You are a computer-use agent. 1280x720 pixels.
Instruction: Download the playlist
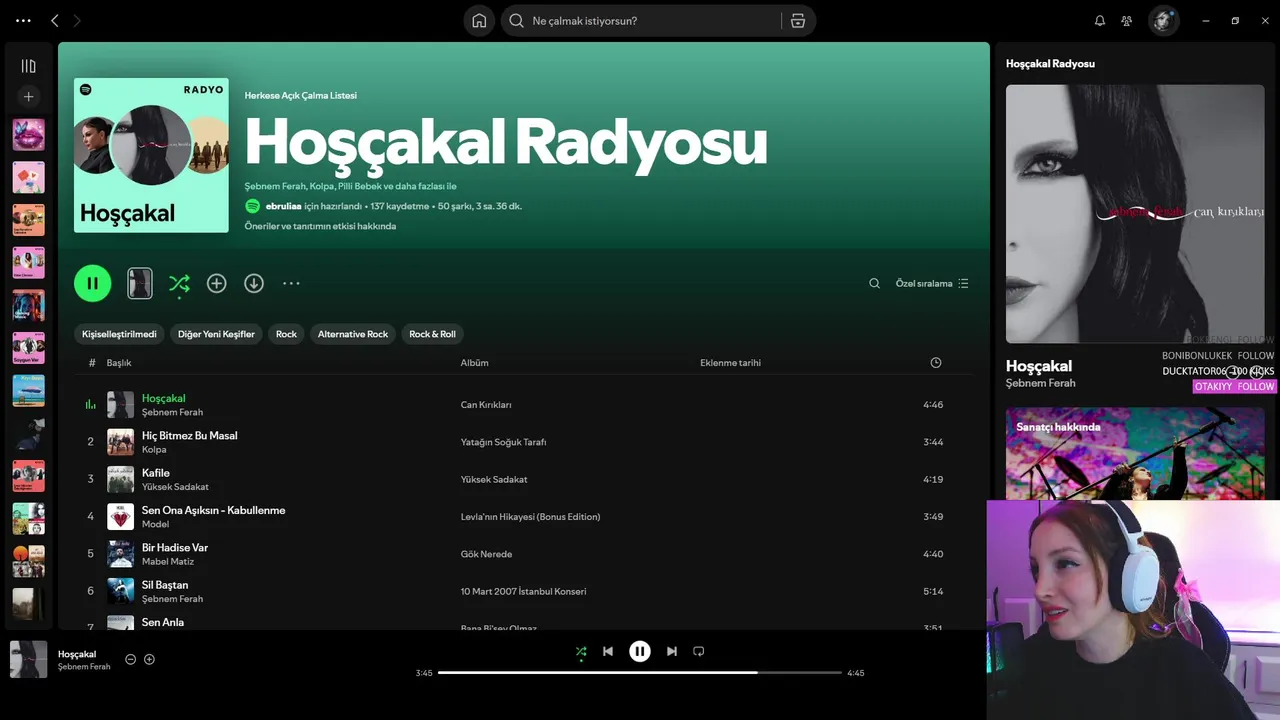(254, 283)
